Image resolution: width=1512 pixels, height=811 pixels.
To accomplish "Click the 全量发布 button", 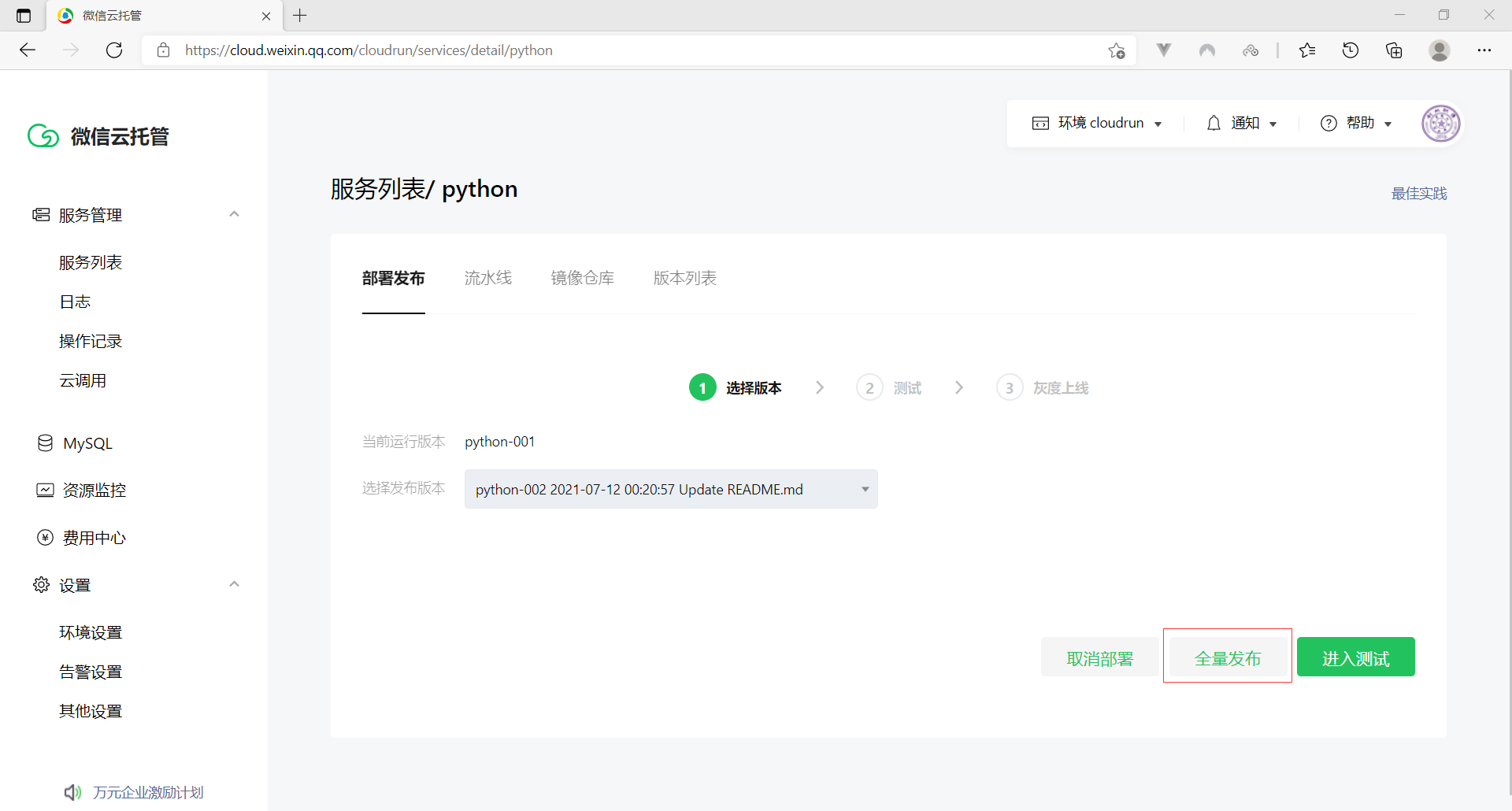I will click(1227, 657).
